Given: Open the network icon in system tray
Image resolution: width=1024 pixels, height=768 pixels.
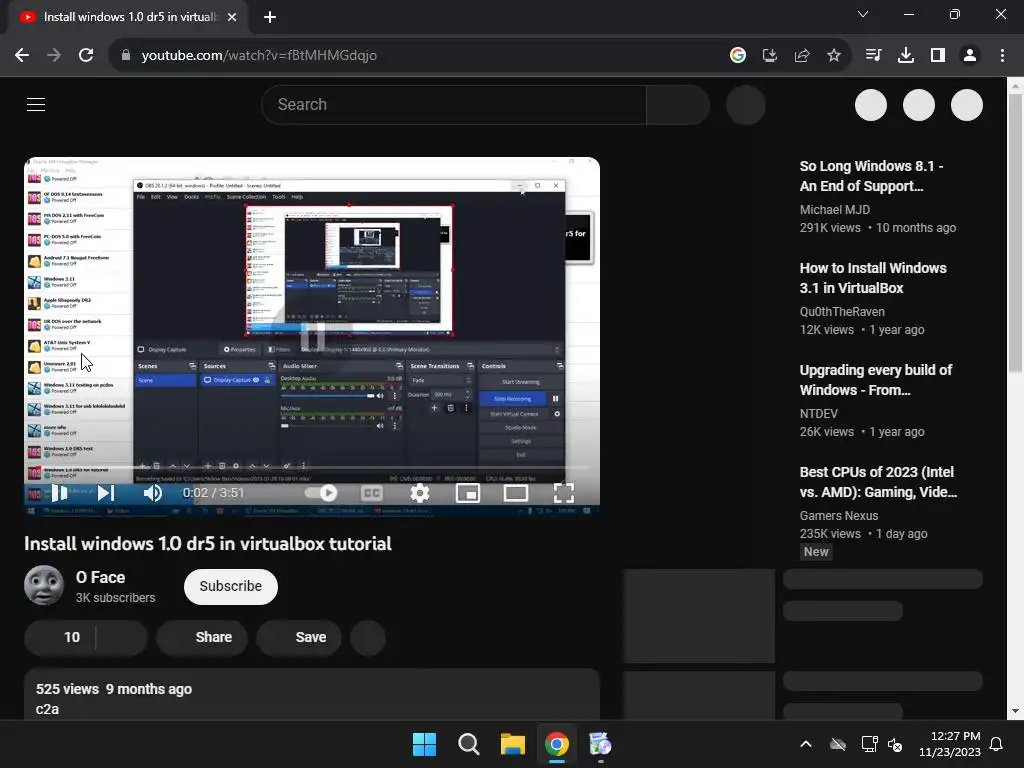Looking at the screenshot, I should pyautogui.click(x=869, y=744).
